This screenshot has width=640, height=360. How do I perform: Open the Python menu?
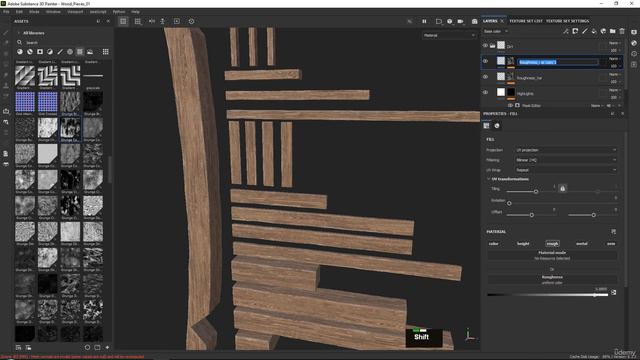coord(119,12)
